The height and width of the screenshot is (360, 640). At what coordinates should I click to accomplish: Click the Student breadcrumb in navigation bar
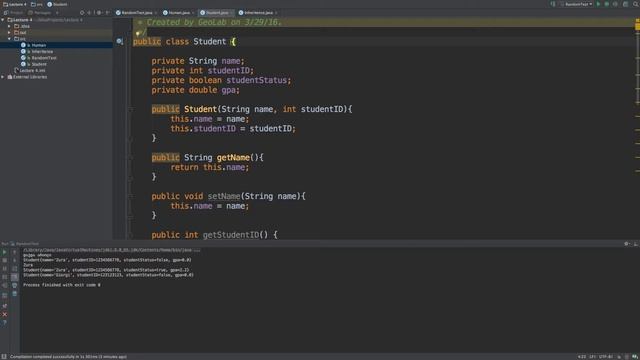57,4
